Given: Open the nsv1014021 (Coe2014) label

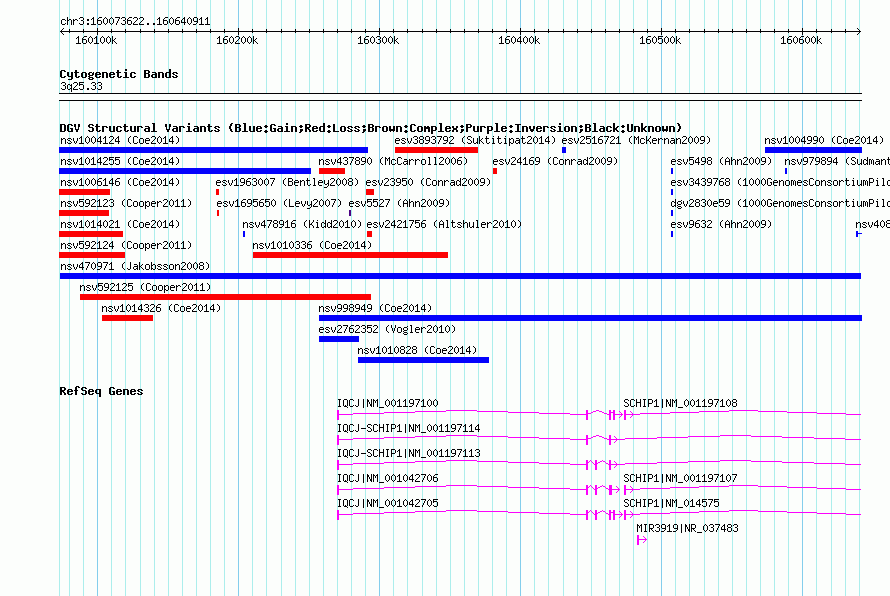Looking at the screenshot, I should [x=120, y=224].
